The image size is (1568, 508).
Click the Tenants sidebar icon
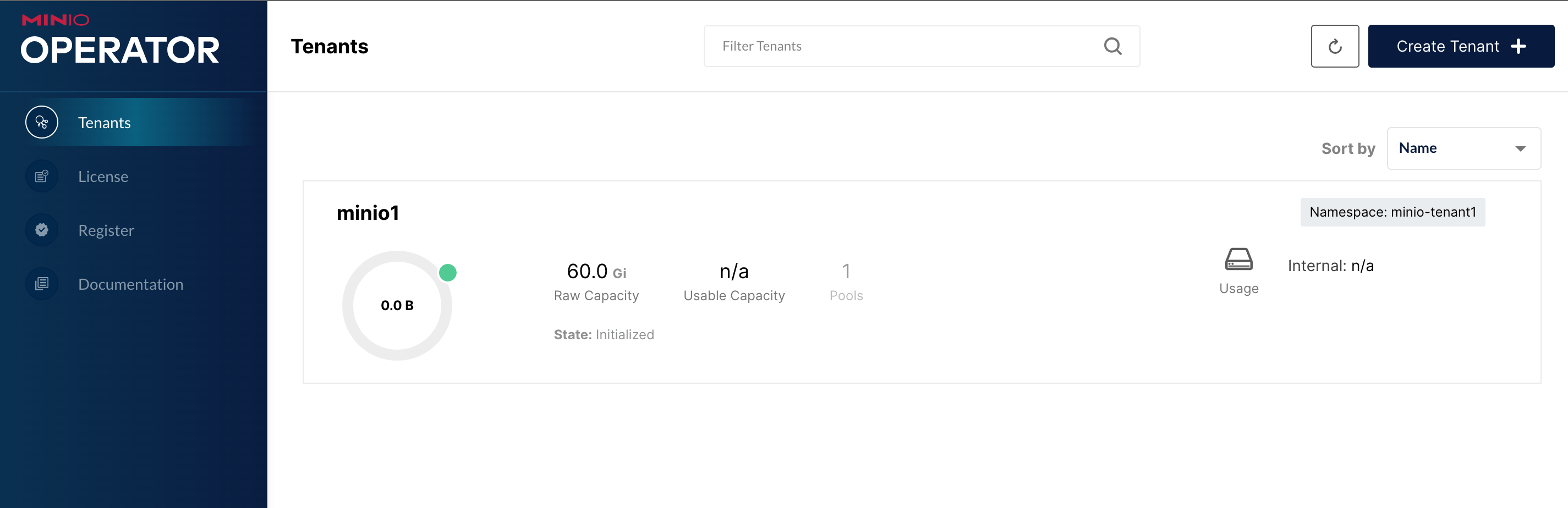(x=41, y=122)
